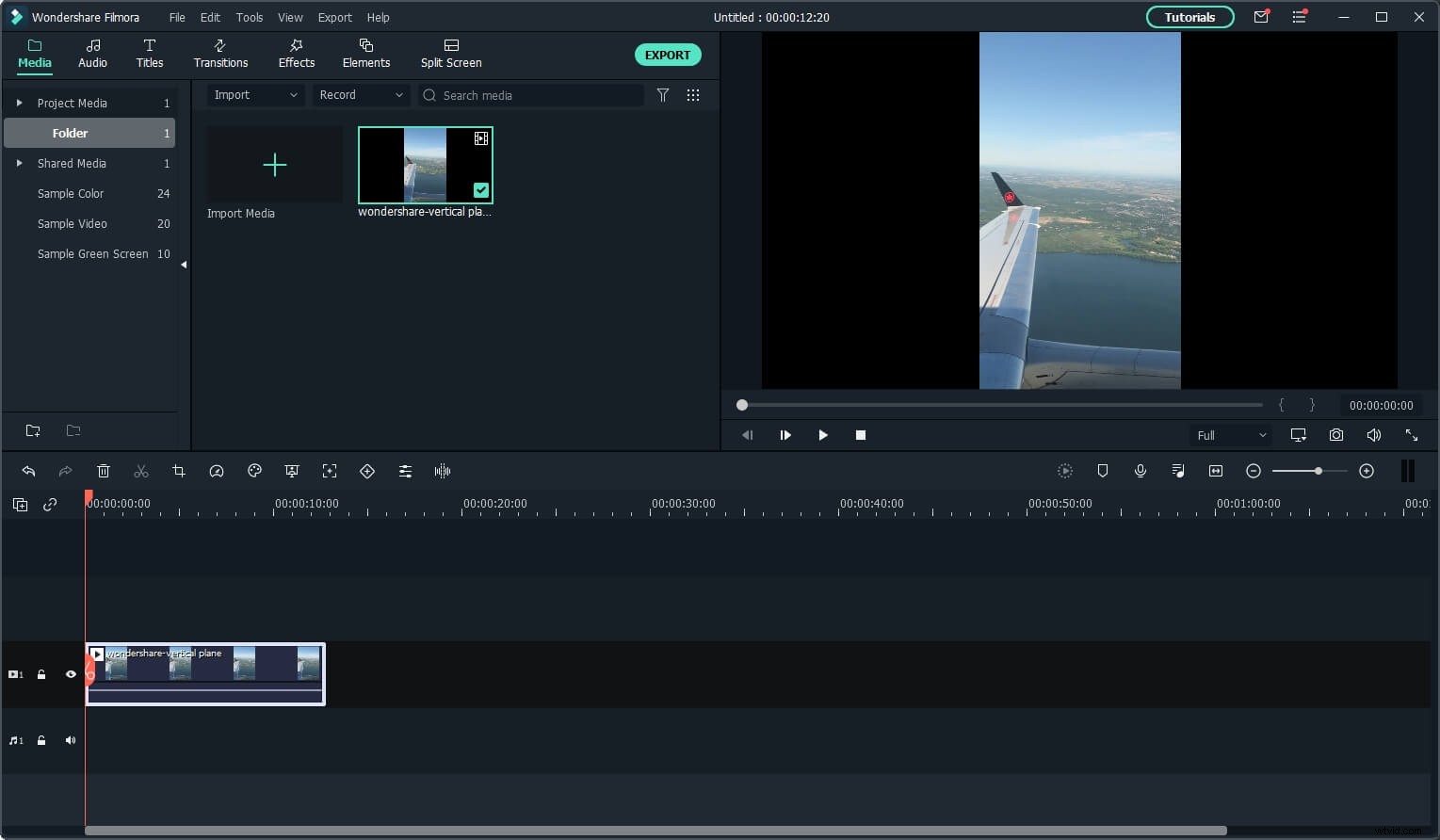Click the split scissors icon
The image size is (1440, 840).
coord(141,471)
